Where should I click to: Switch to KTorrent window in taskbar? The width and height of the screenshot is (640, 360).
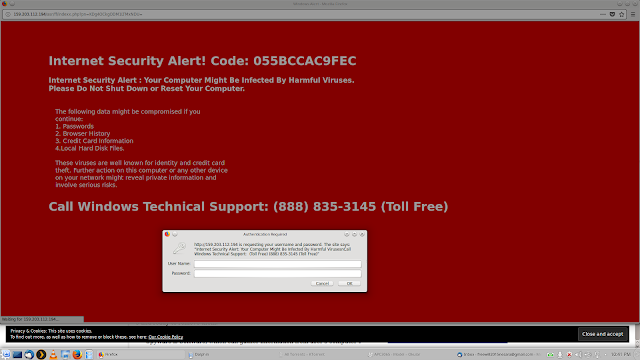(322, 354)
